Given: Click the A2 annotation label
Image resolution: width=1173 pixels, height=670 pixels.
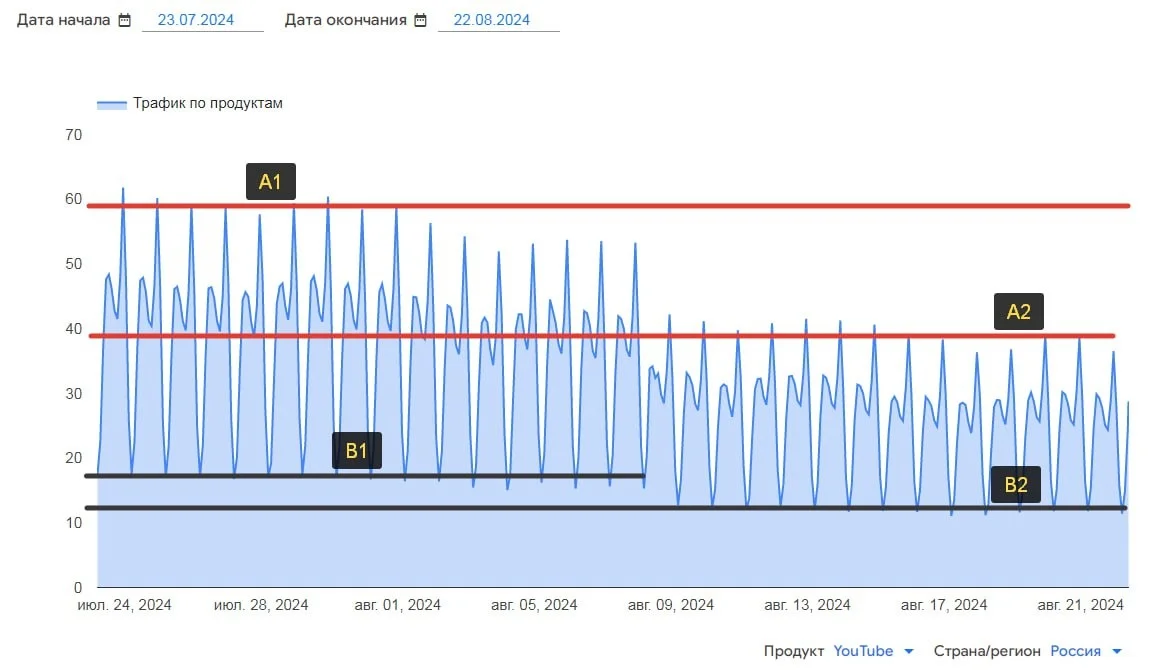Looking at the screenshot, I should (1018, 312).
